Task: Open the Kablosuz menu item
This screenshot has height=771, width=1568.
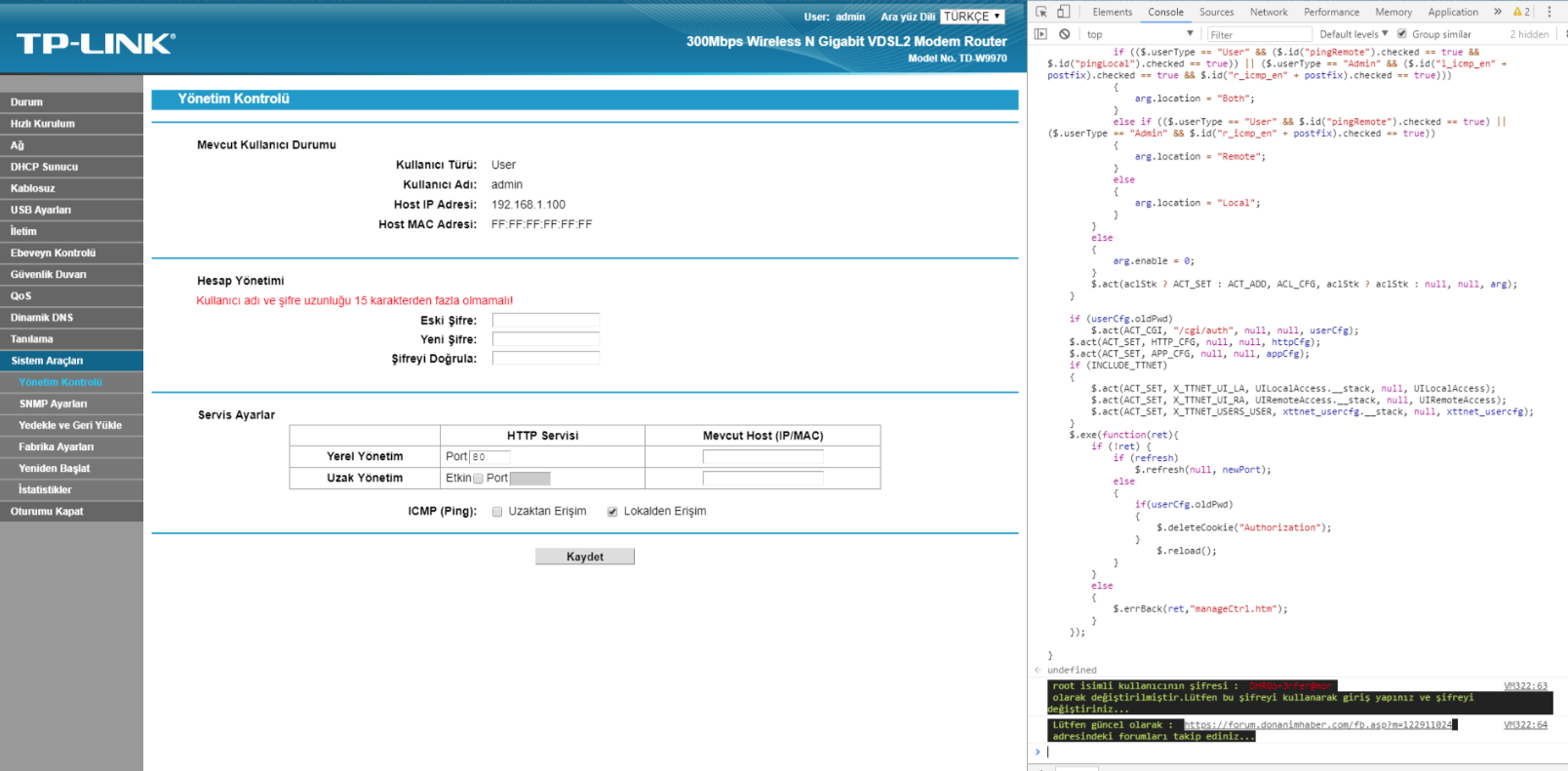Action: (x=71, y=188)
